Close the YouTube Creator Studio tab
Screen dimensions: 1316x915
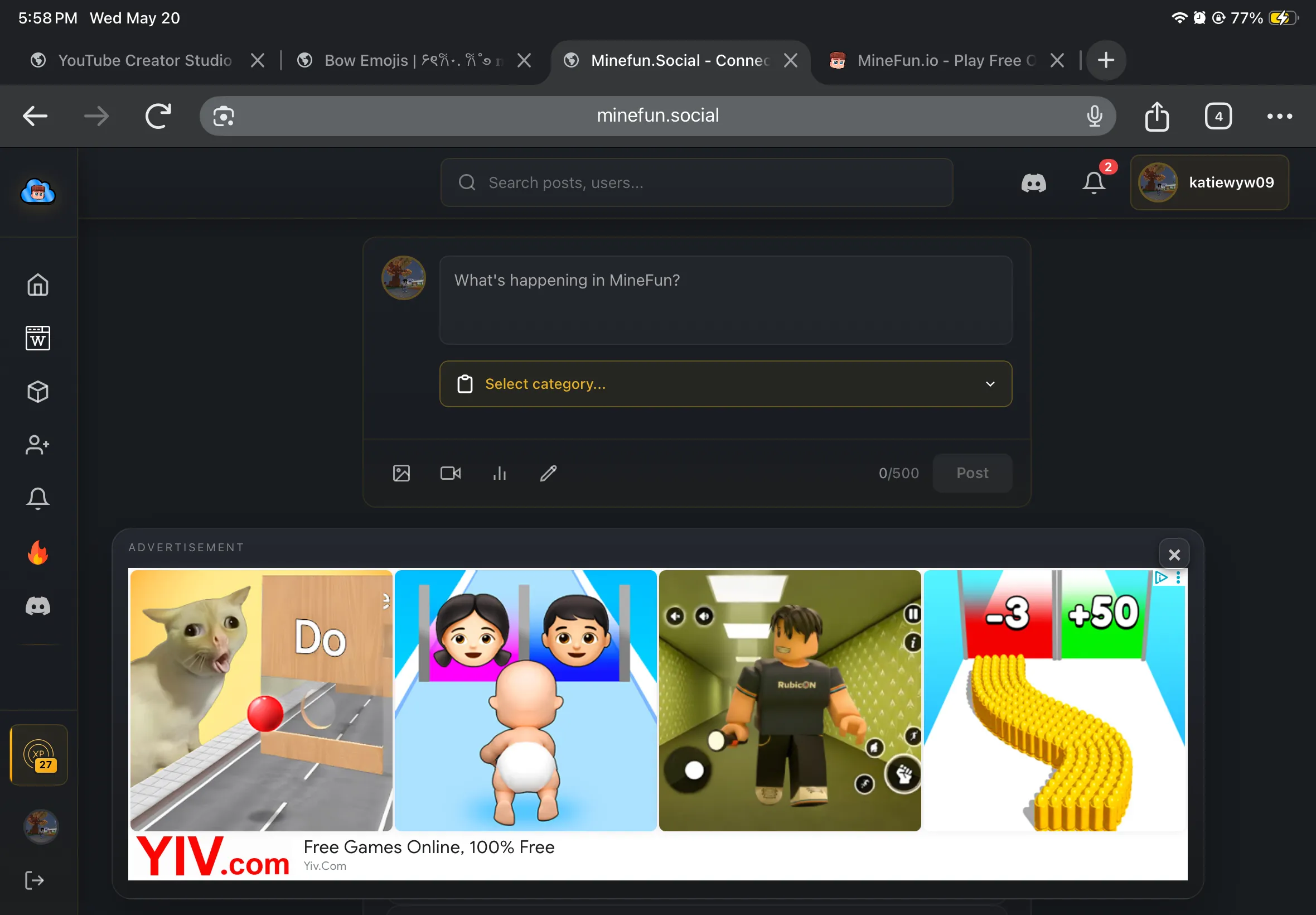tap(258, 60)
